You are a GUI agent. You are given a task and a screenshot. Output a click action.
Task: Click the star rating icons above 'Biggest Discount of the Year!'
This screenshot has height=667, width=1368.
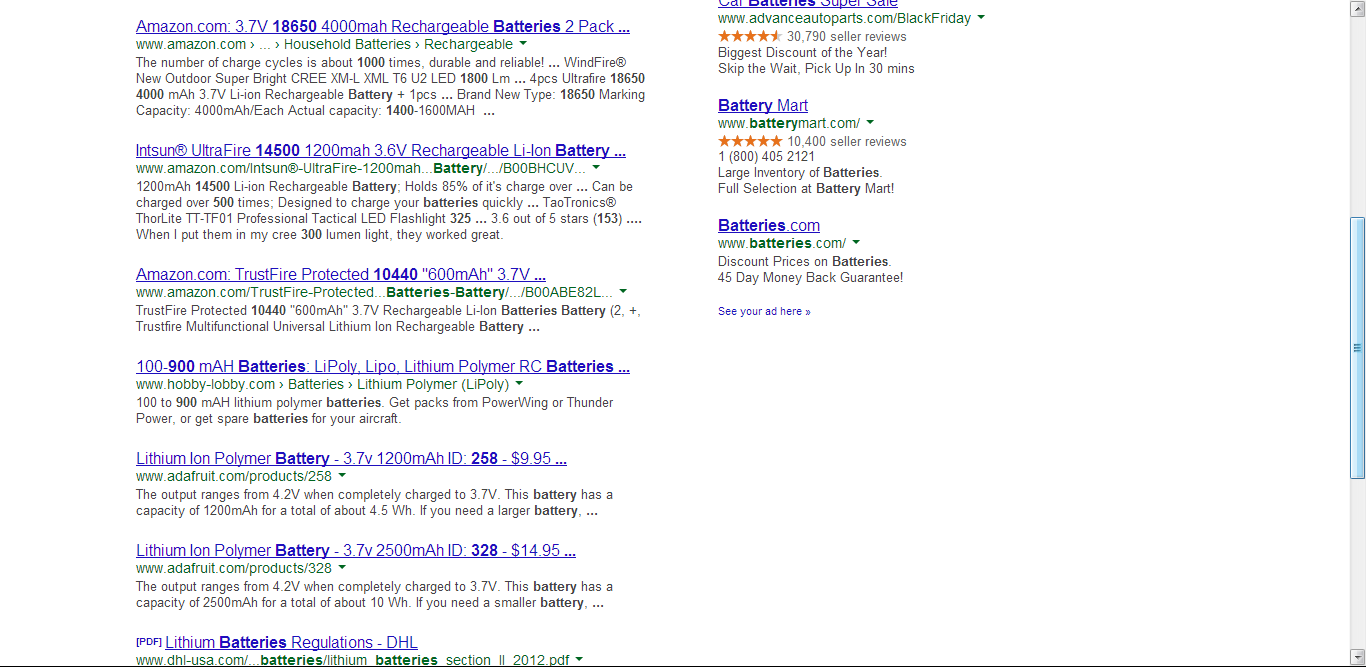(x=750, y=36)
